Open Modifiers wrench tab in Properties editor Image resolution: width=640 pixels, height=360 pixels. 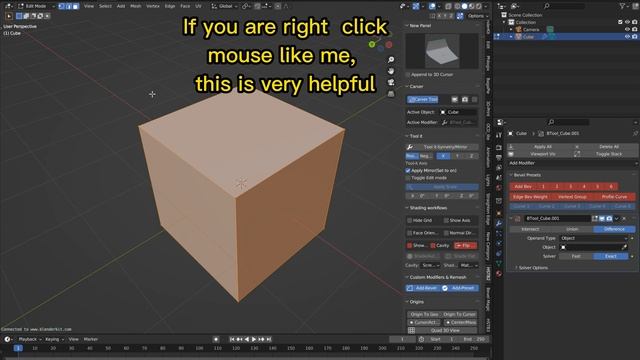[499, 223]
